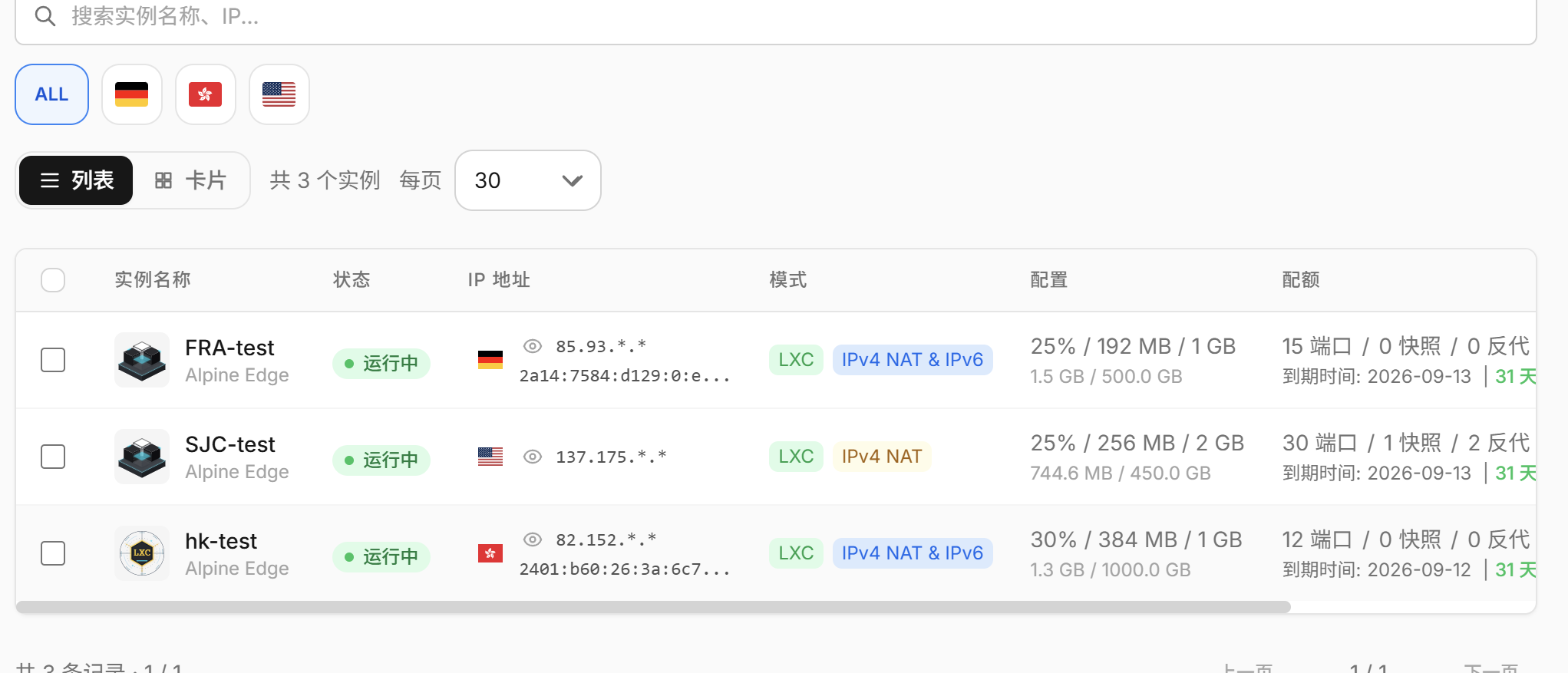Click the 实例名称 column header
Screen dimensions: 1568x673
153,280
